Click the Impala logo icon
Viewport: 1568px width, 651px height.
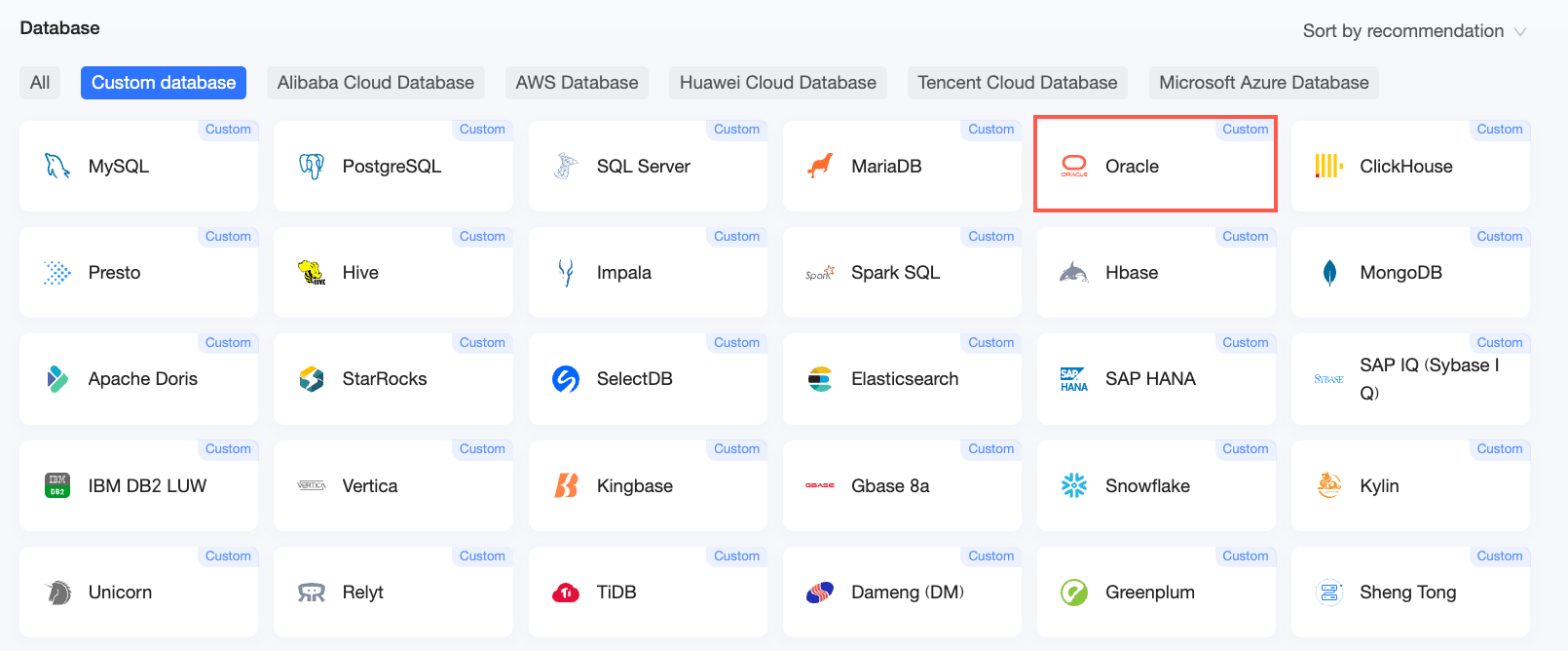coord(566,273)
